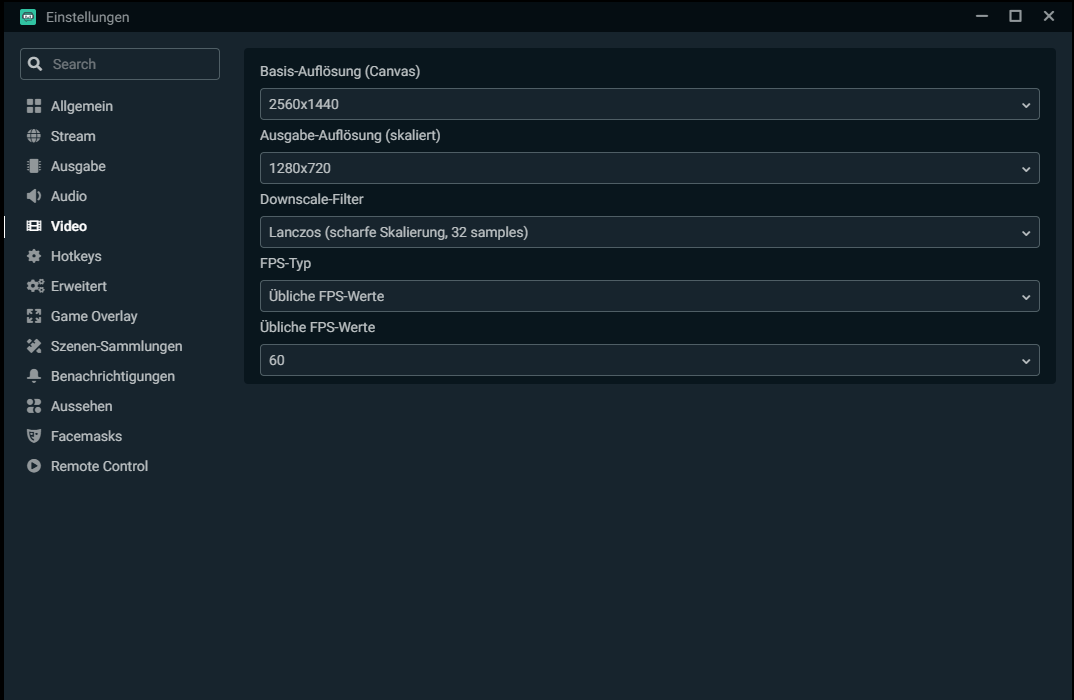
Task: Click the Allgemein grid icon in sidebar
Action: point(34,106)
